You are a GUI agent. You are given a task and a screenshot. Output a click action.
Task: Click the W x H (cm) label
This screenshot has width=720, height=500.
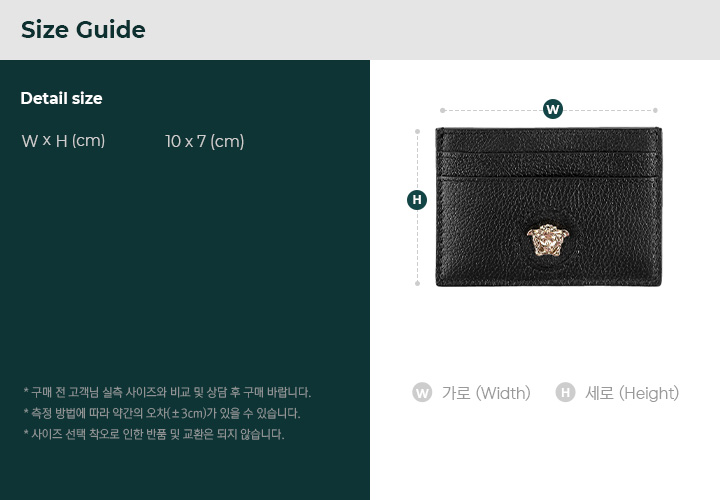point(63,141)
